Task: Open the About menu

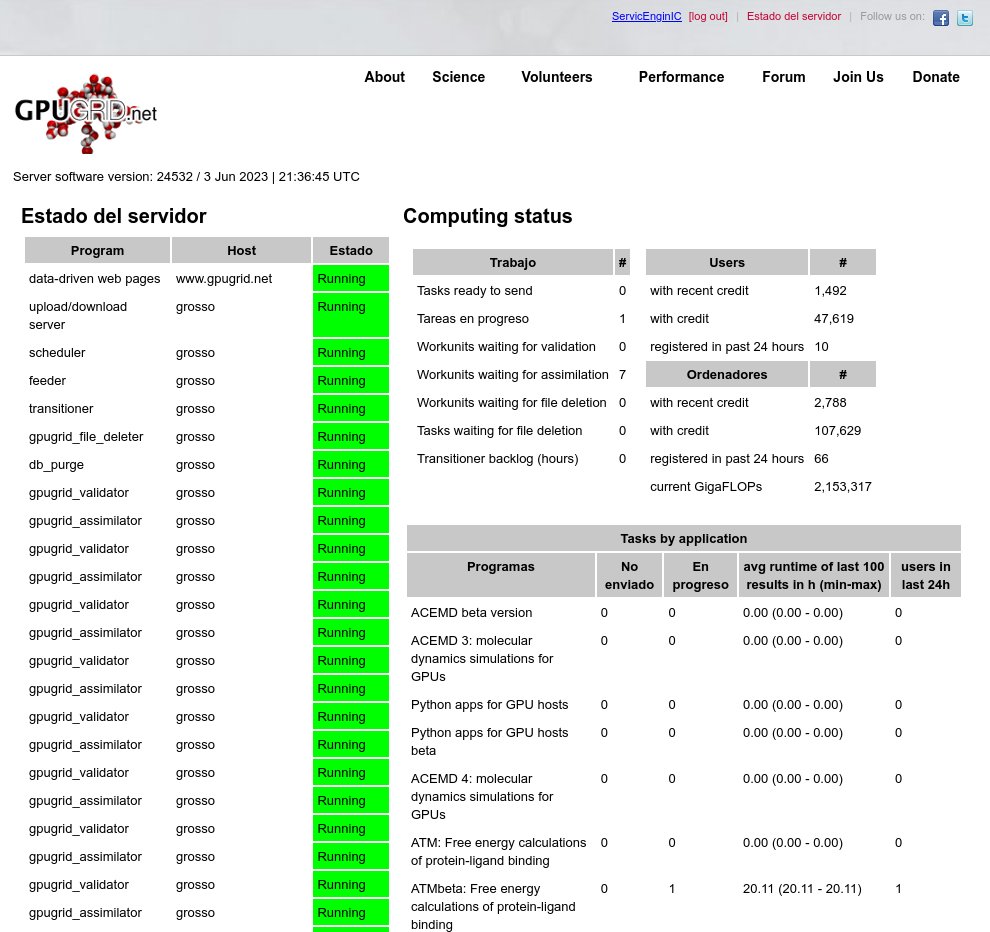Action: point(384,77)
